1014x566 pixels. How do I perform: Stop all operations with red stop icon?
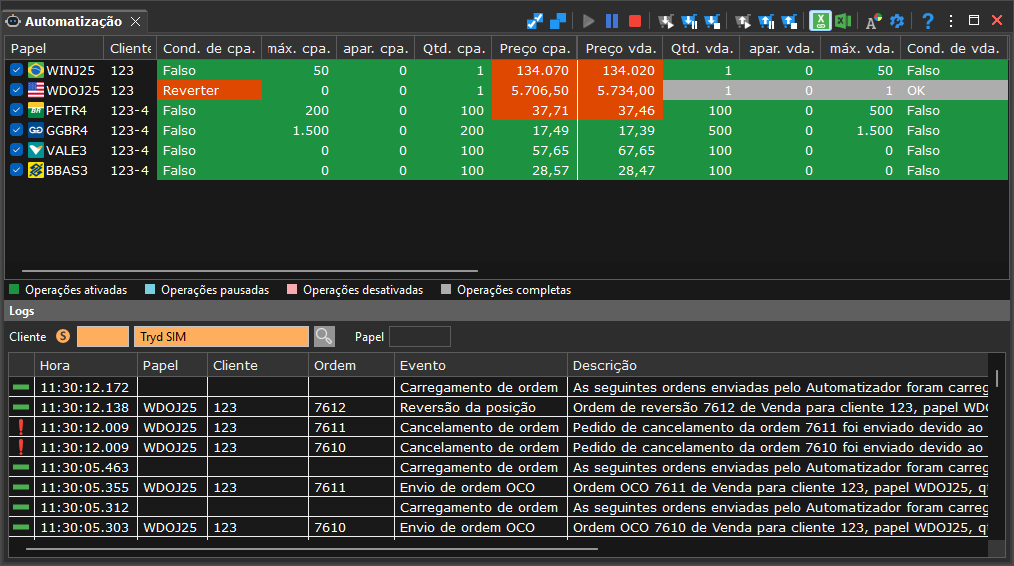(x=635, y=21)
